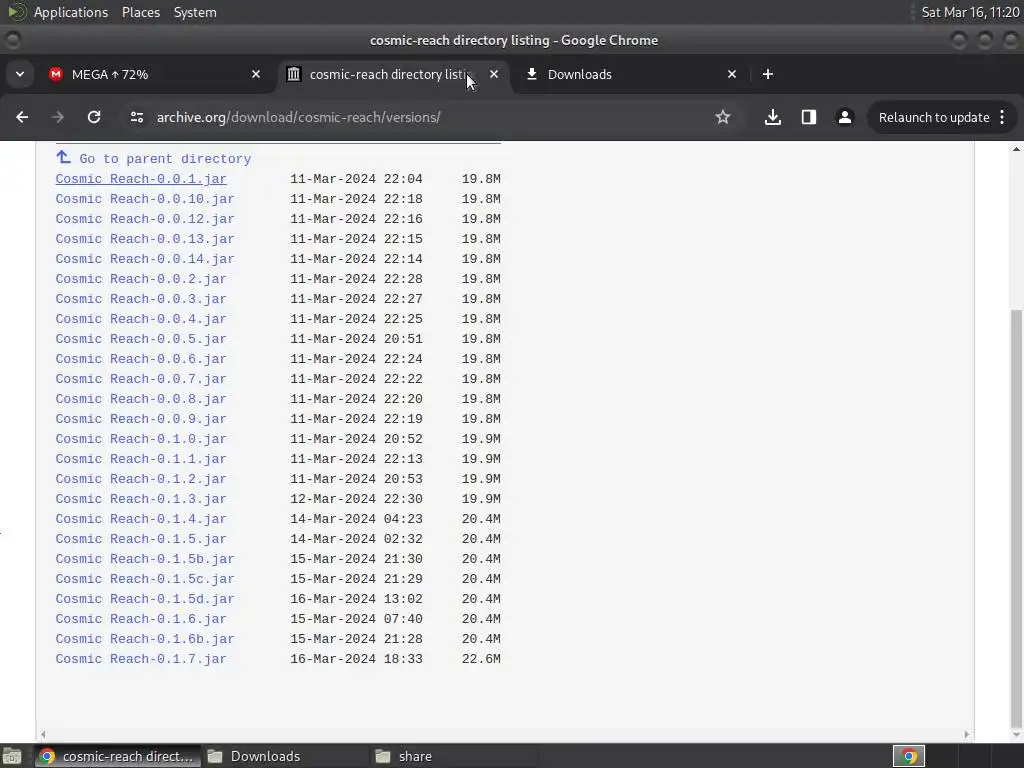Image resolution: width=1024 pixels, height=768 pixels.
Task: Bookmark this page with the star icon
Action: 722,117
